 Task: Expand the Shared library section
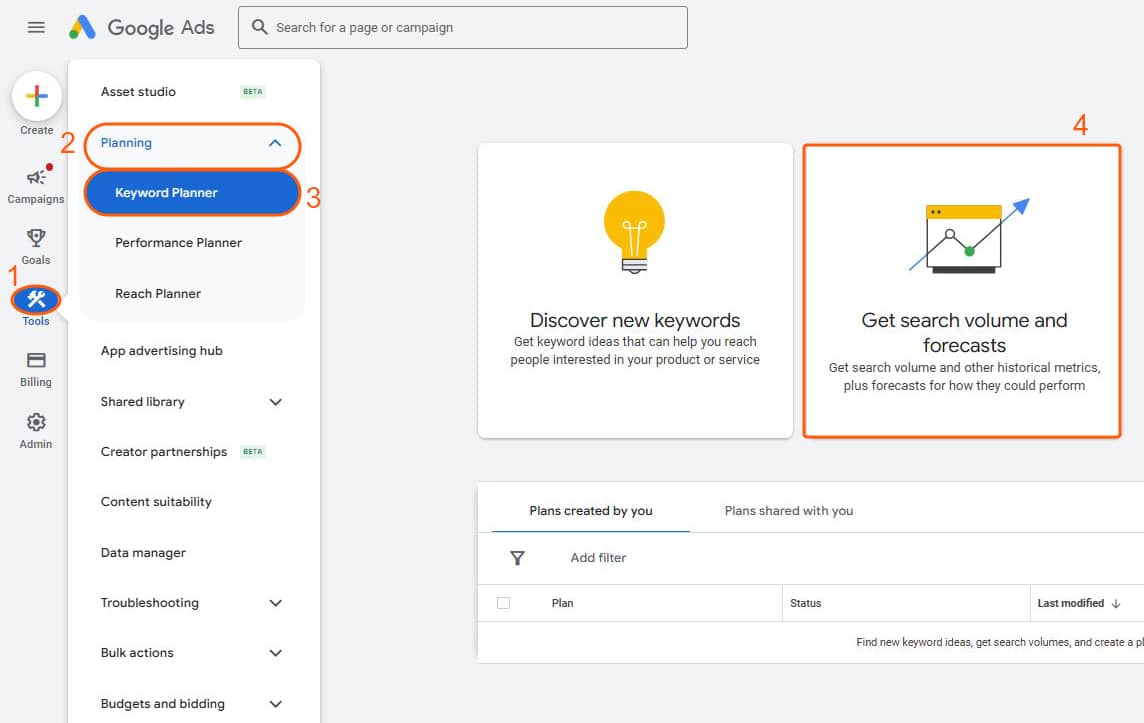(x=276, y=402)
